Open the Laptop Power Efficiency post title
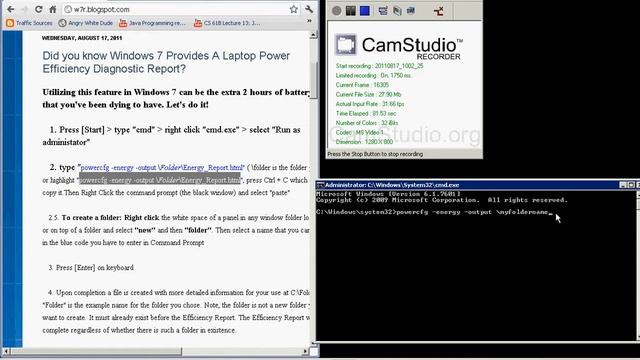The width and height of the screenshot is (640, 360). [x=166, y=62]
